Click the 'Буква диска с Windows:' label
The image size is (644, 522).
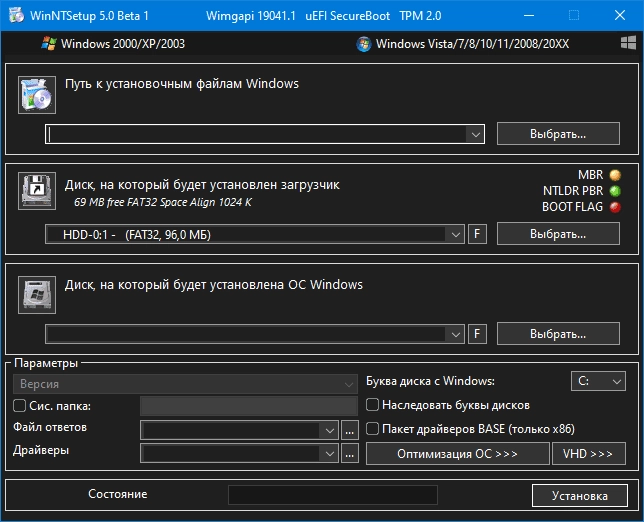point(430,381)
